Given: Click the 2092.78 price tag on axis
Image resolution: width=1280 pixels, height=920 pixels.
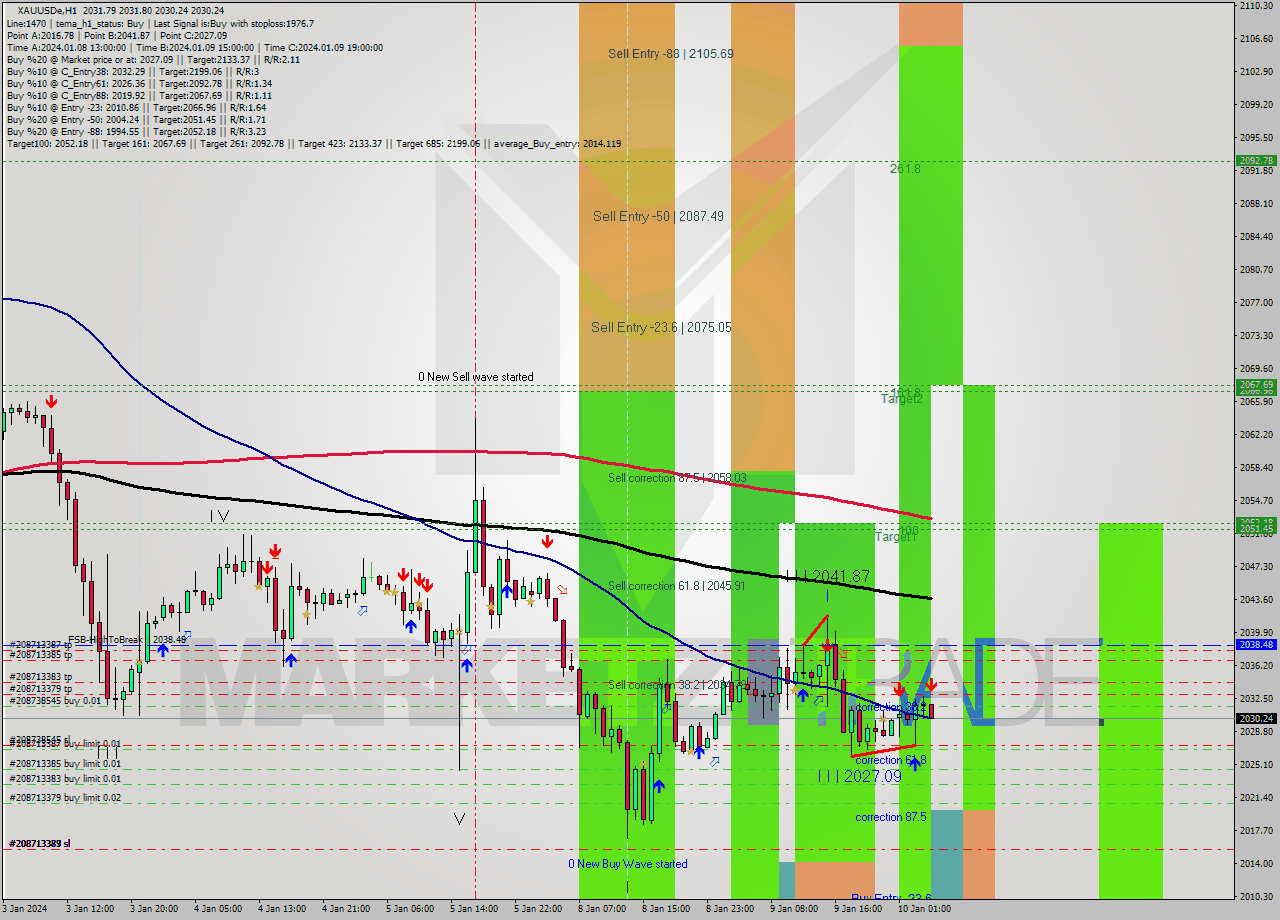Looking at the screenshot, I should [1256, 160].
